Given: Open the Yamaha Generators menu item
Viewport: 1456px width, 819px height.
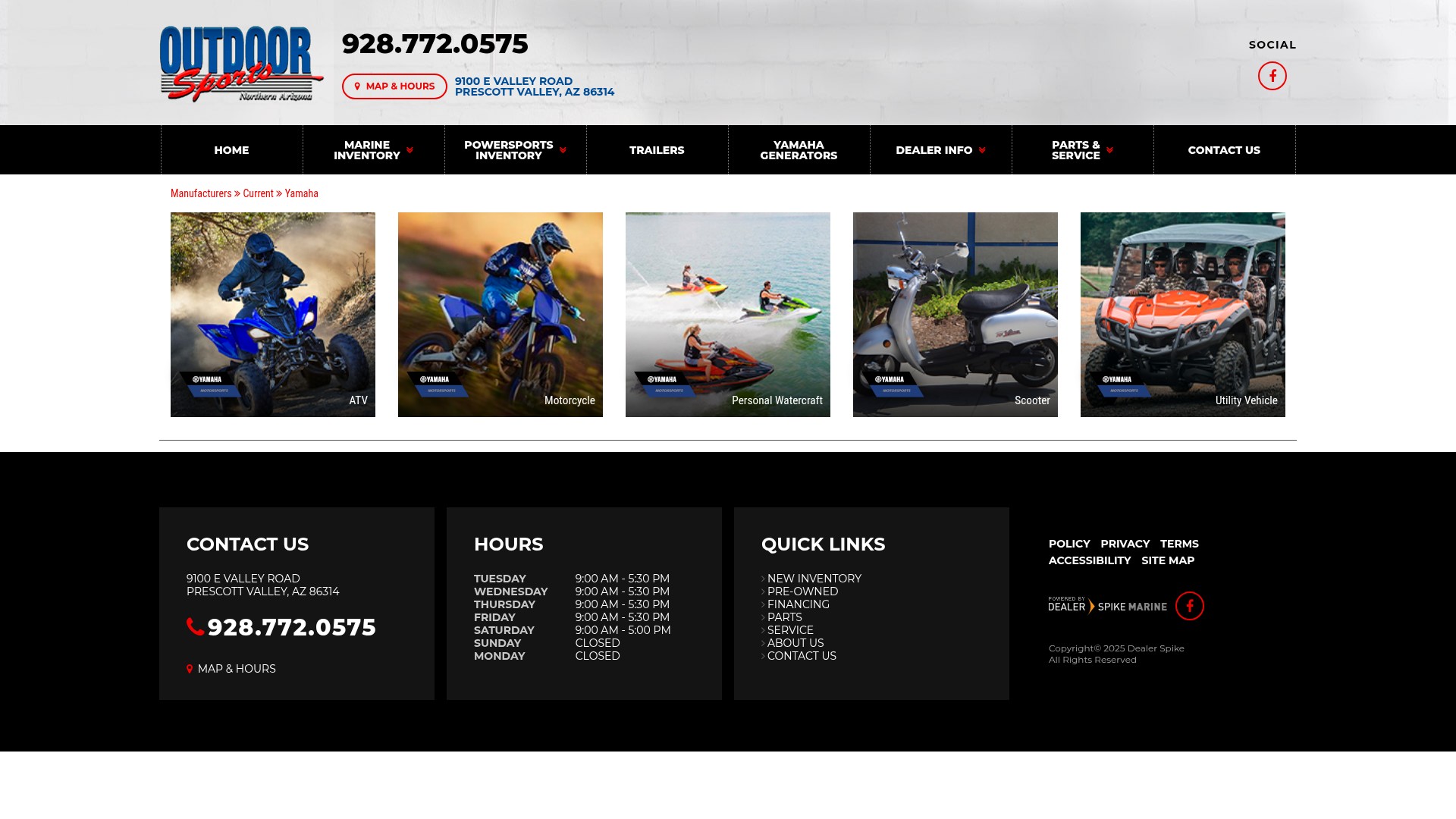Looking at the screenshot, I should pos(799,150).
